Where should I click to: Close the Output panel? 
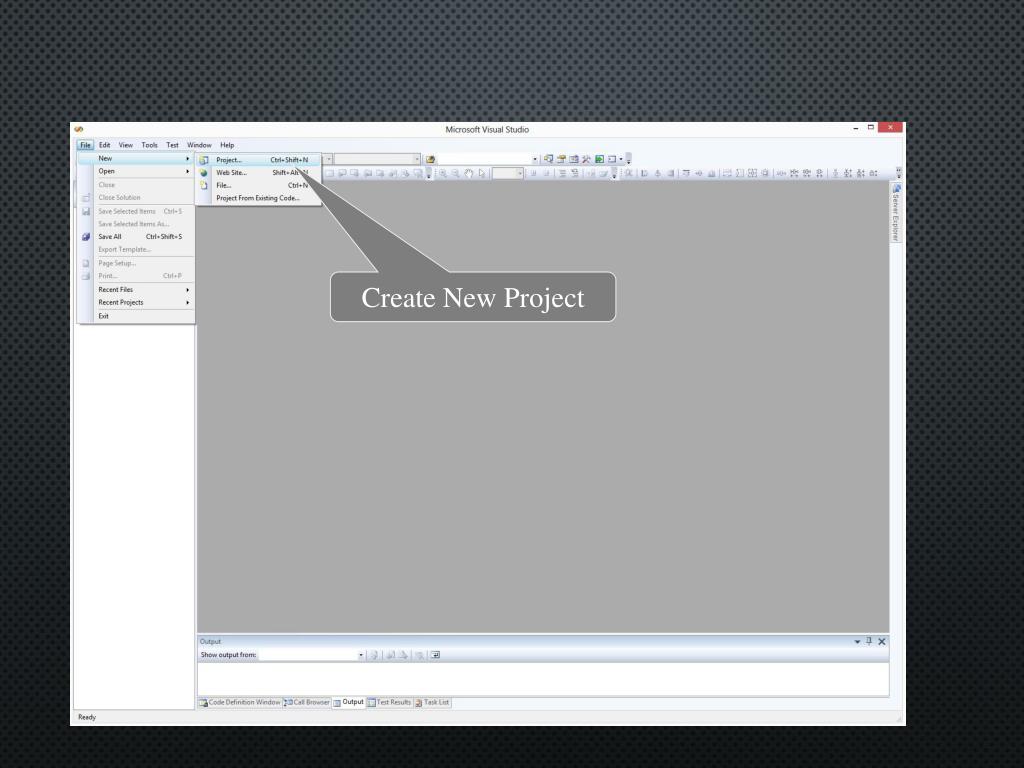tap(882, 642)
